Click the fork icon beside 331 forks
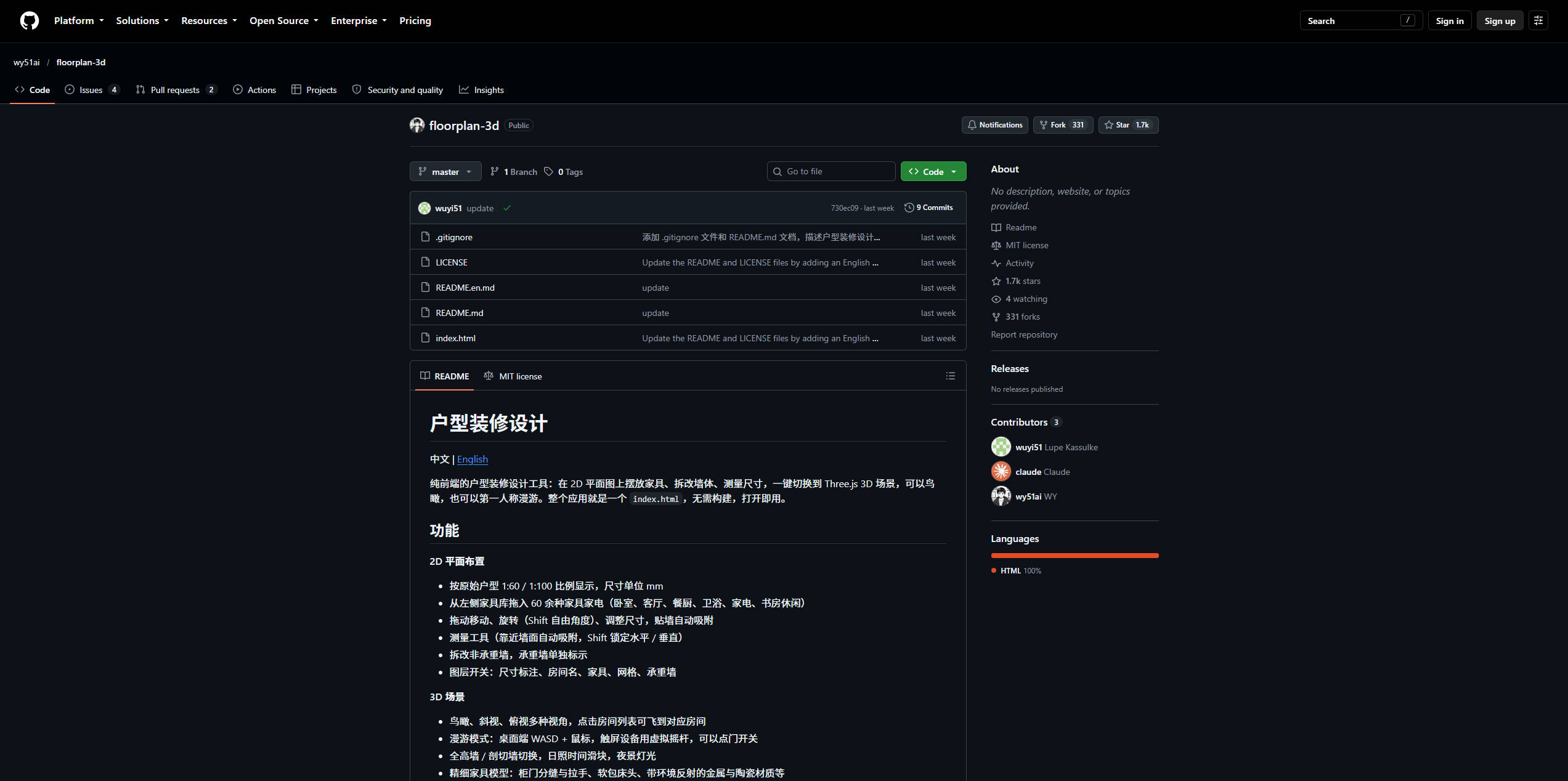 click(x=996, y=317)
